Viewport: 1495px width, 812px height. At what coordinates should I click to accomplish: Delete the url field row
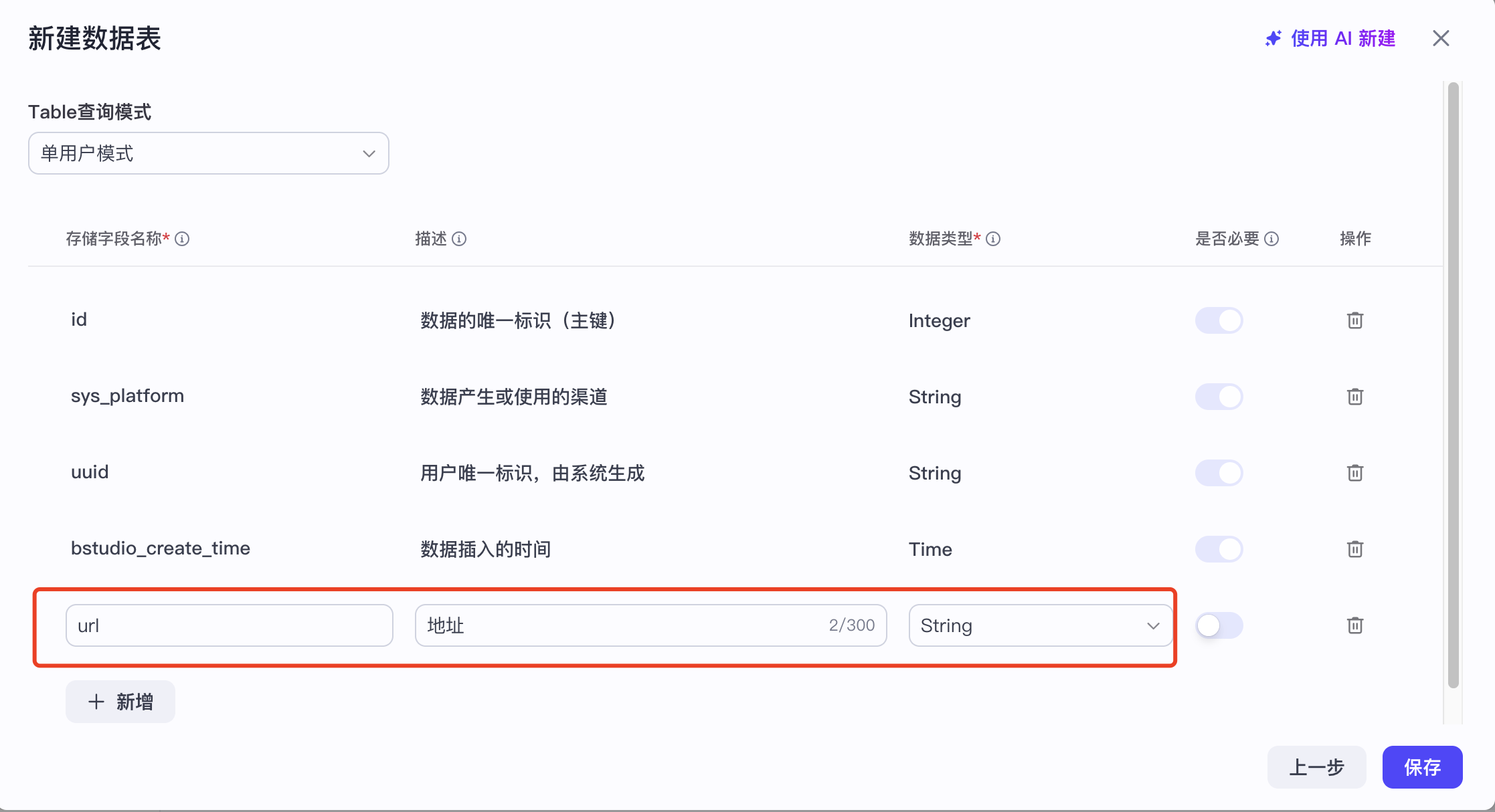tap(1354, 625)
